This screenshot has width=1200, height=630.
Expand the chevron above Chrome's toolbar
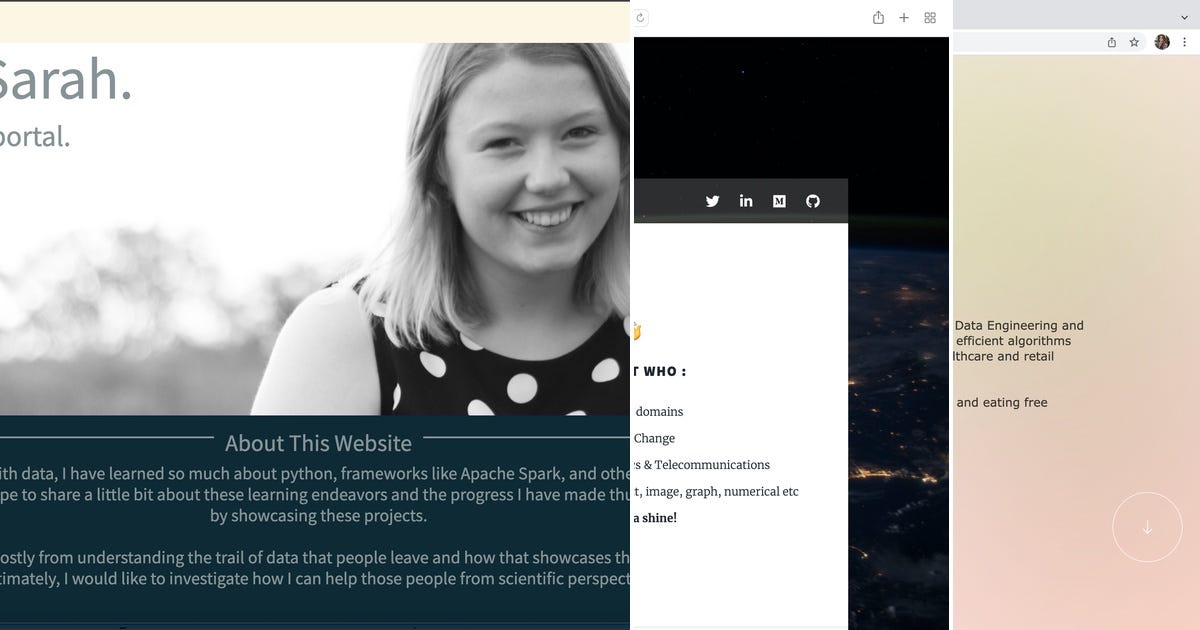(x=1184, y=17)
